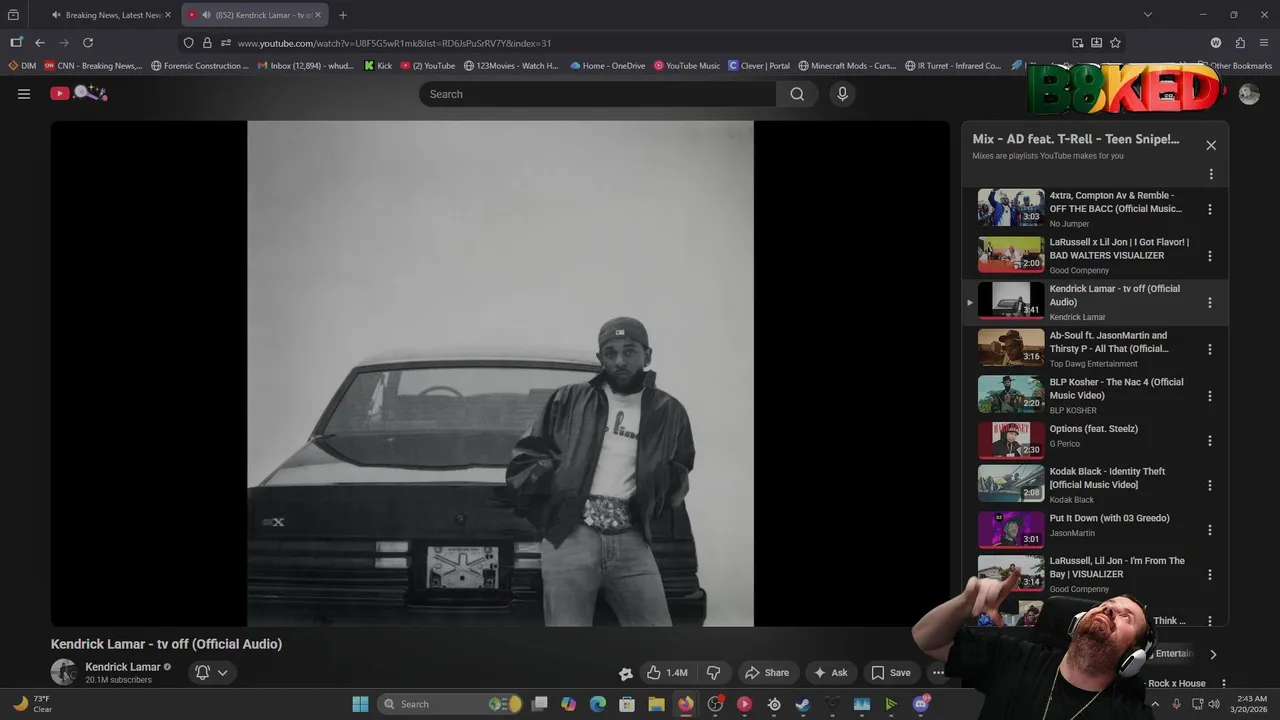The height and width of the screenshot is (720, 1280).
Task: Open site information padlock icon
Action: point(207,43)
